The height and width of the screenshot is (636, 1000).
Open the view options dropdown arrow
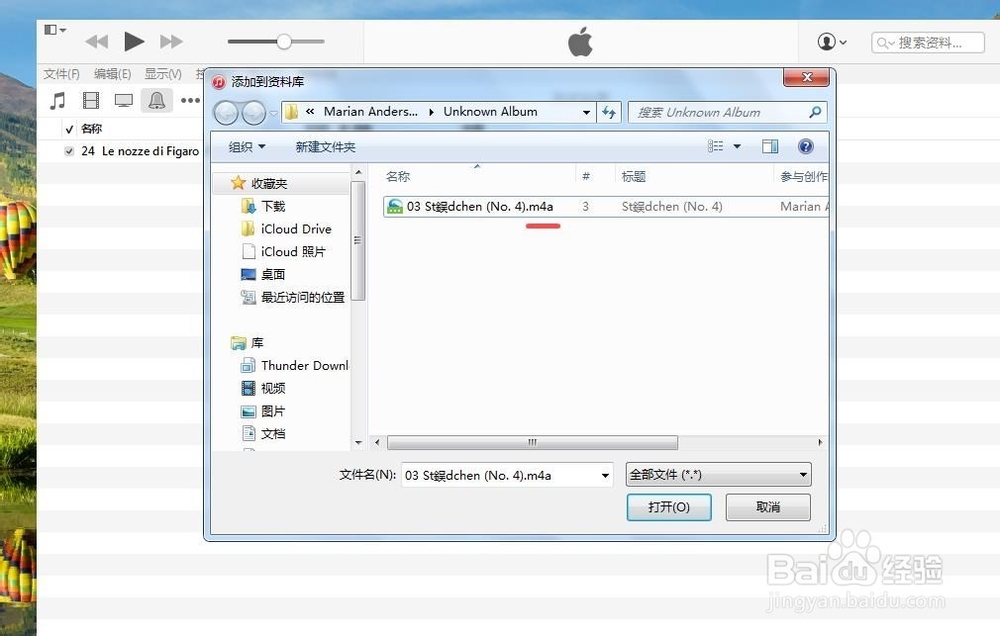coord(737,146)
